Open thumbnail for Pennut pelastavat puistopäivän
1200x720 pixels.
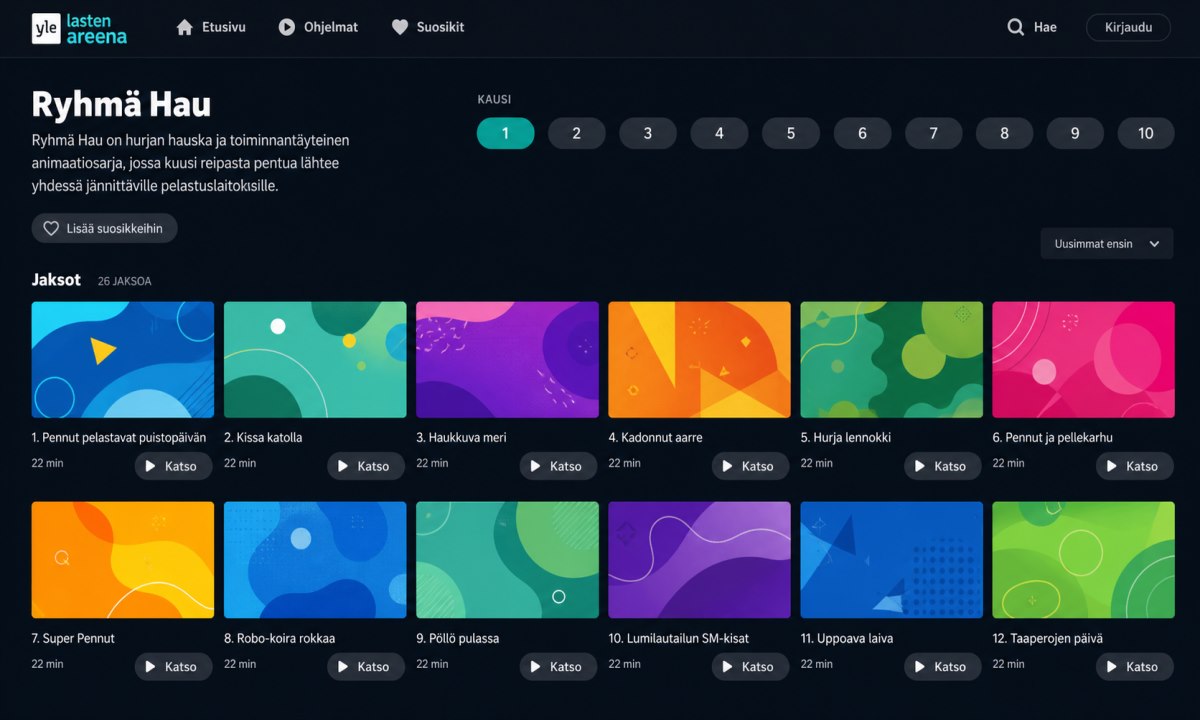point(123,360)
